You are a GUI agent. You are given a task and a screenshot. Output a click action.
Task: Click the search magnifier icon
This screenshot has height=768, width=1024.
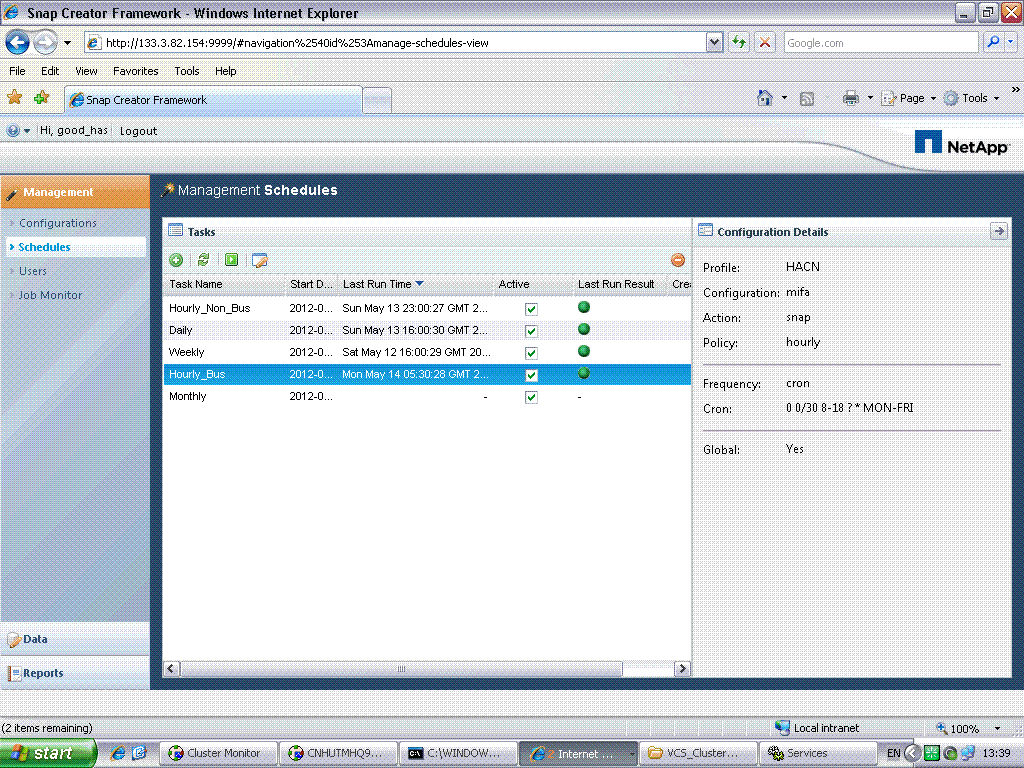click(993, 42)
